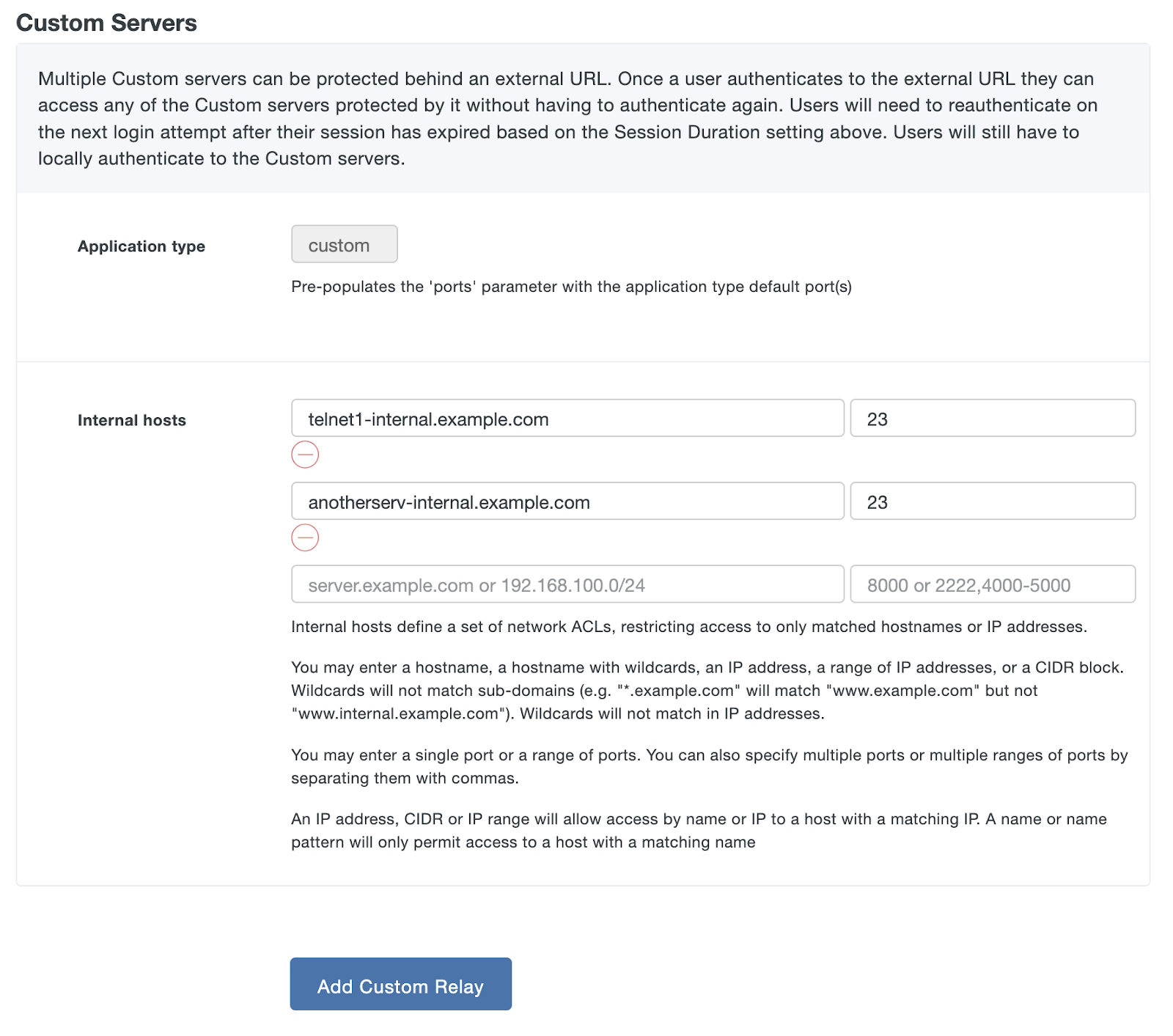Remove the anotherserv-internal.example.com host entry

tap(306, 539)
